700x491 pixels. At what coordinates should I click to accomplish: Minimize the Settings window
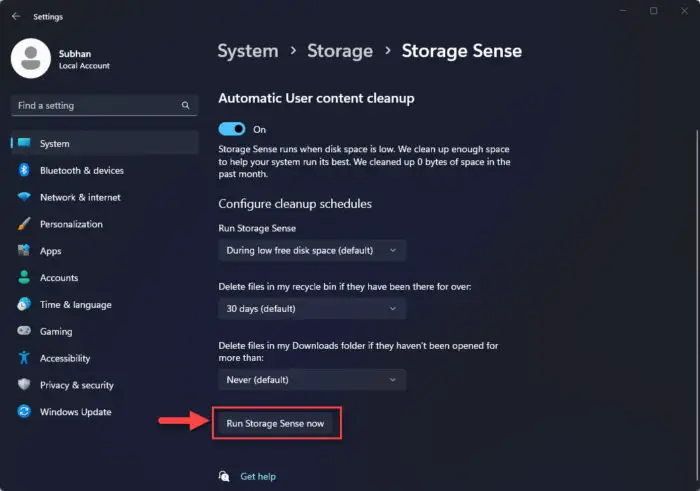623,11
